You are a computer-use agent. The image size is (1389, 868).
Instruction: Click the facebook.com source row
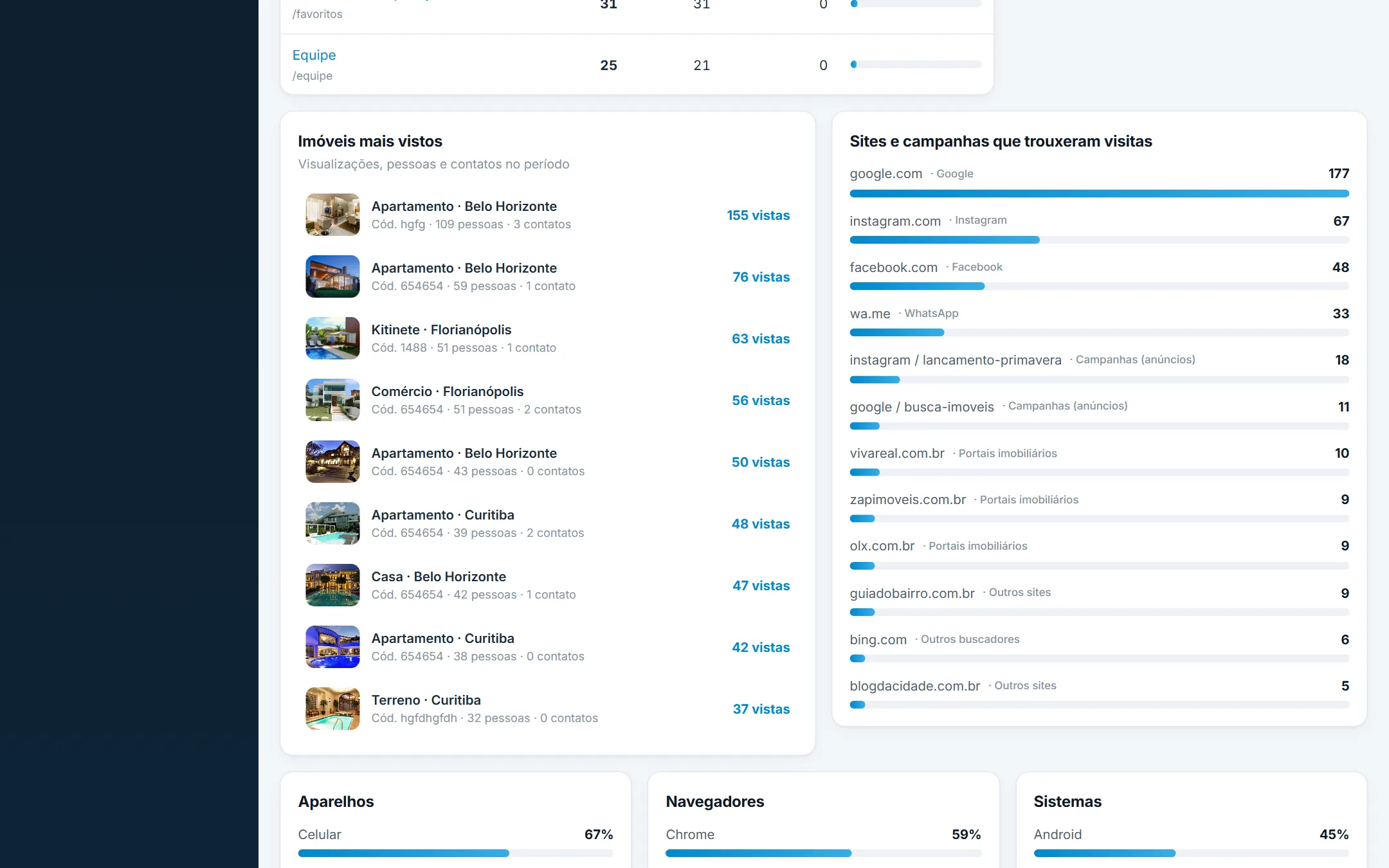pos(1099,276)
